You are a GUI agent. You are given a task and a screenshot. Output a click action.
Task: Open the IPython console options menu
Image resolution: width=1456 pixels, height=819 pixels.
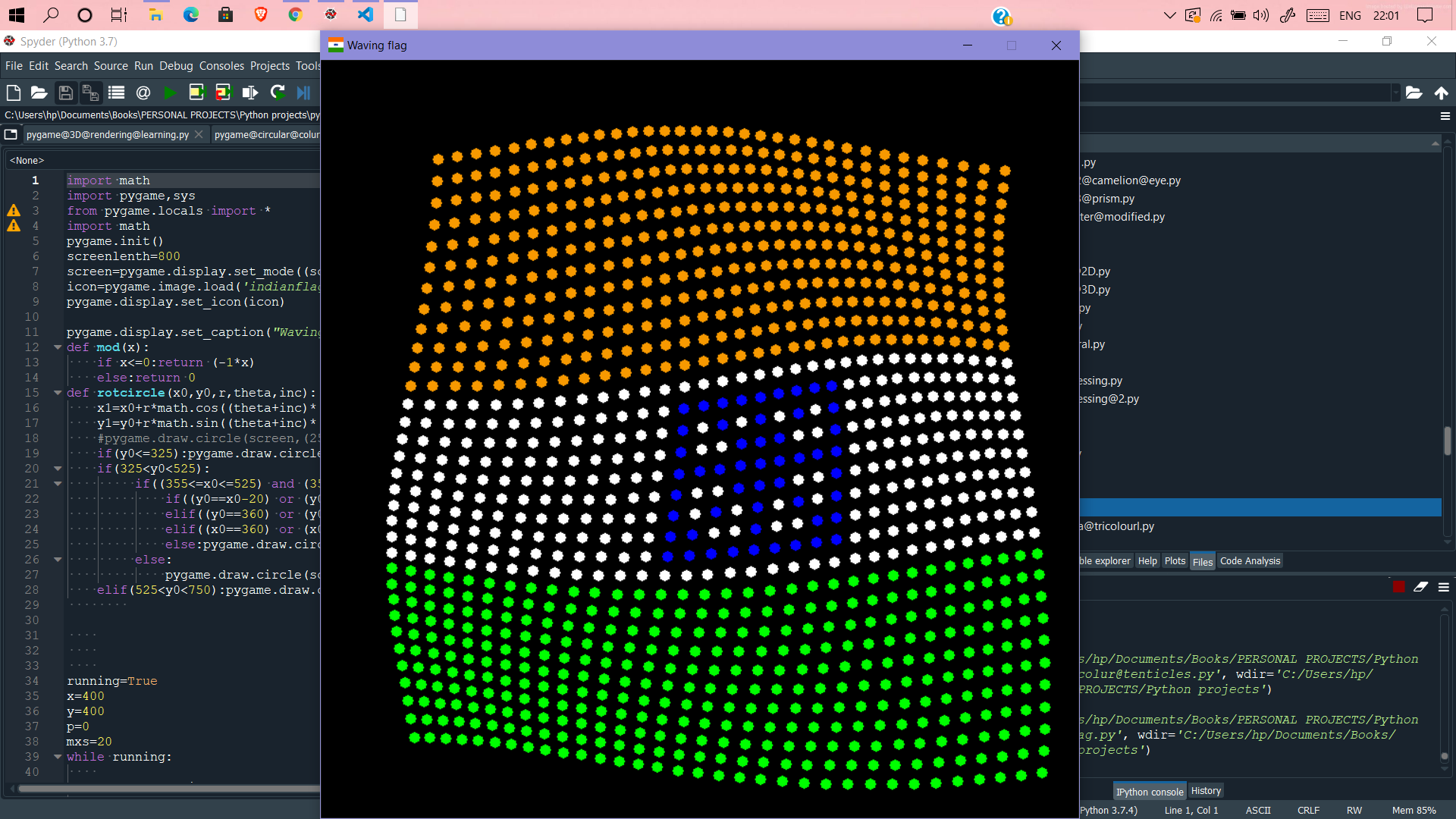1444,587
